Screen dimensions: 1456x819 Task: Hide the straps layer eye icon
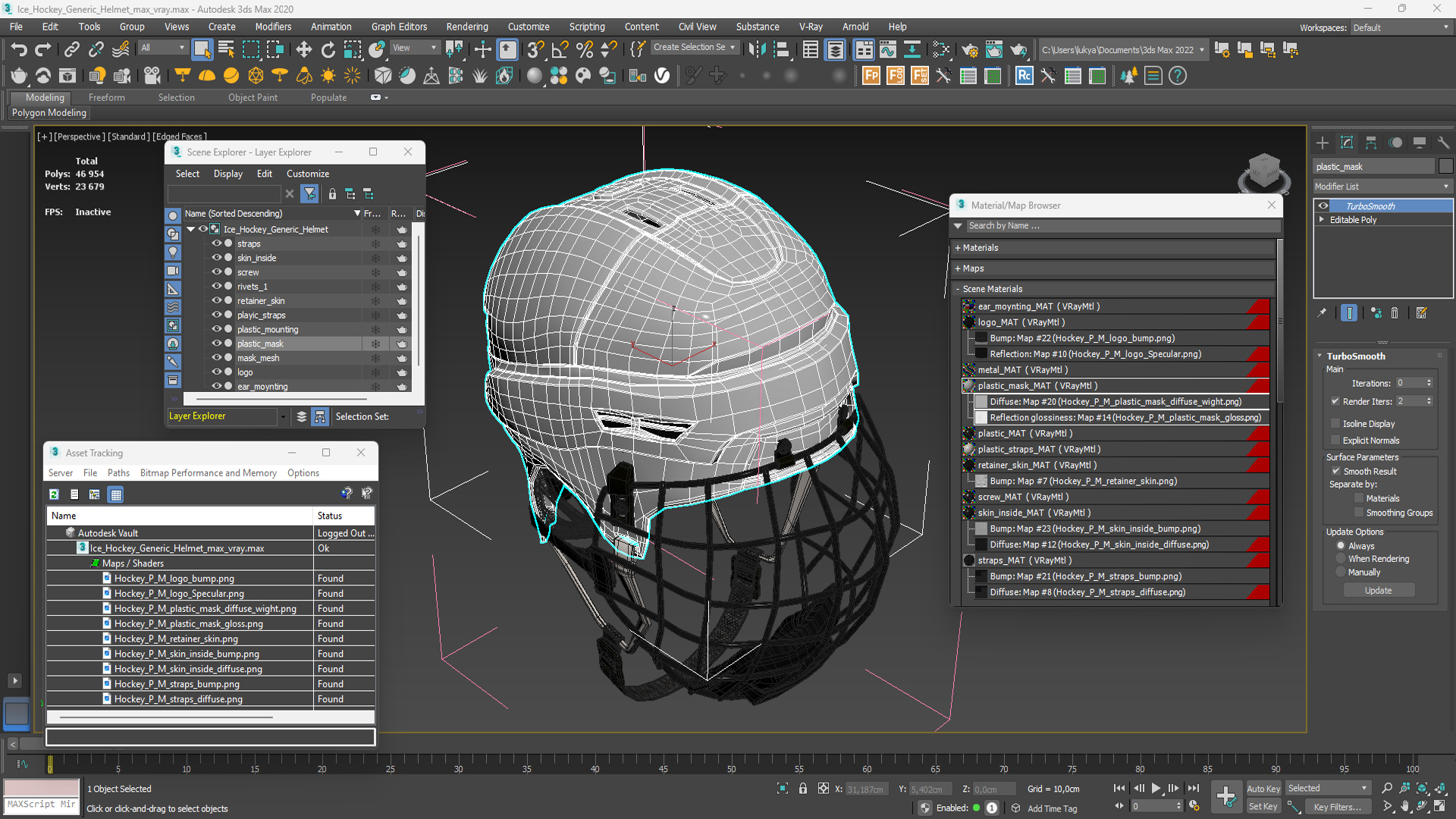[x=217, y=243]
